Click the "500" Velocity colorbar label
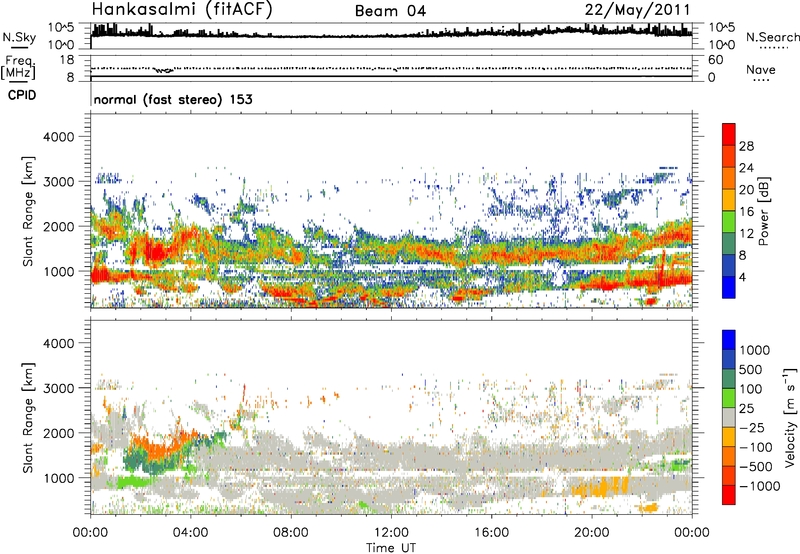Screen dimensions: 800x554 click(x=751, y=369)
